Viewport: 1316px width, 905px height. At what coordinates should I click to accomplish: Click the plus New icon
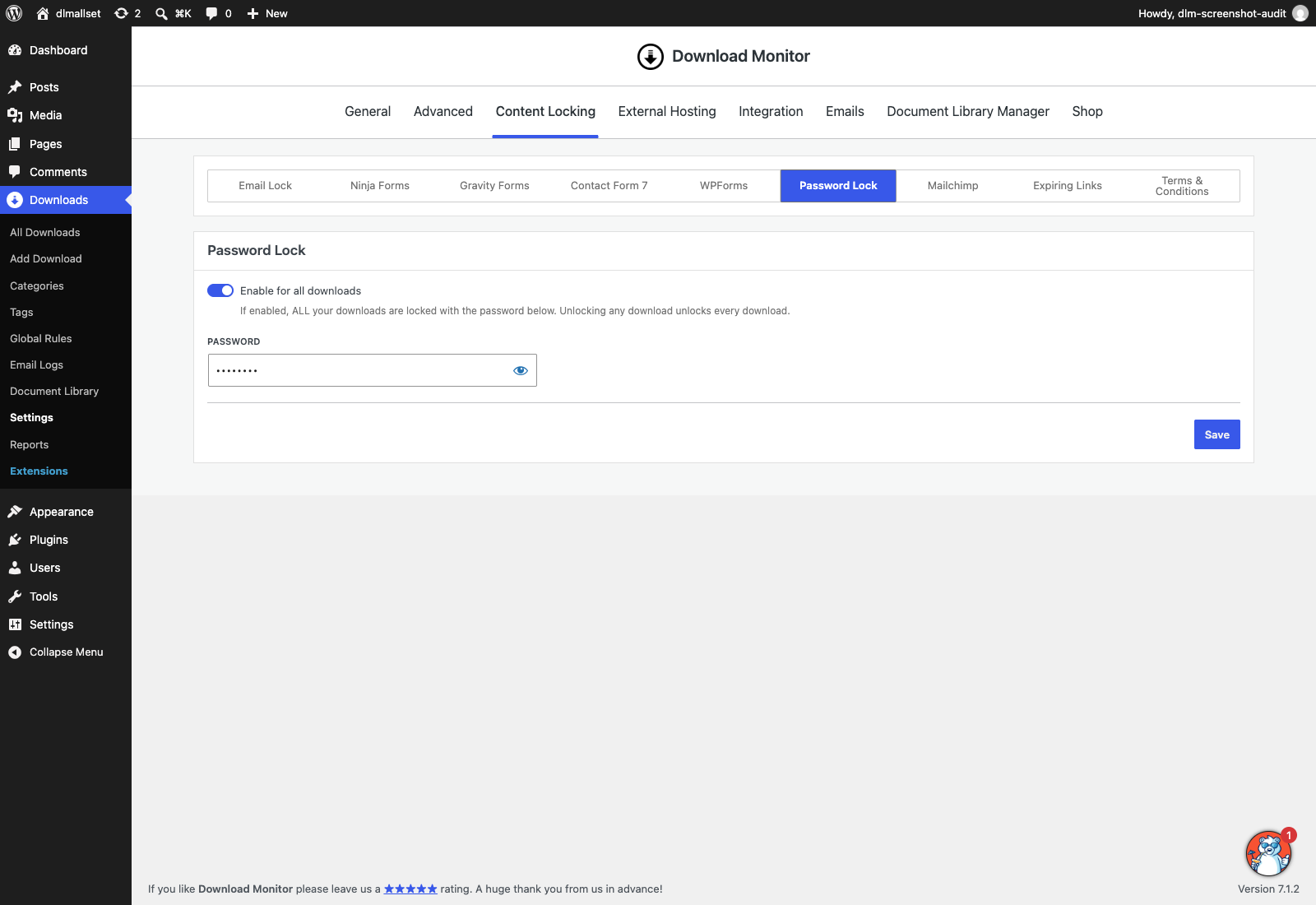coord(253,13)
